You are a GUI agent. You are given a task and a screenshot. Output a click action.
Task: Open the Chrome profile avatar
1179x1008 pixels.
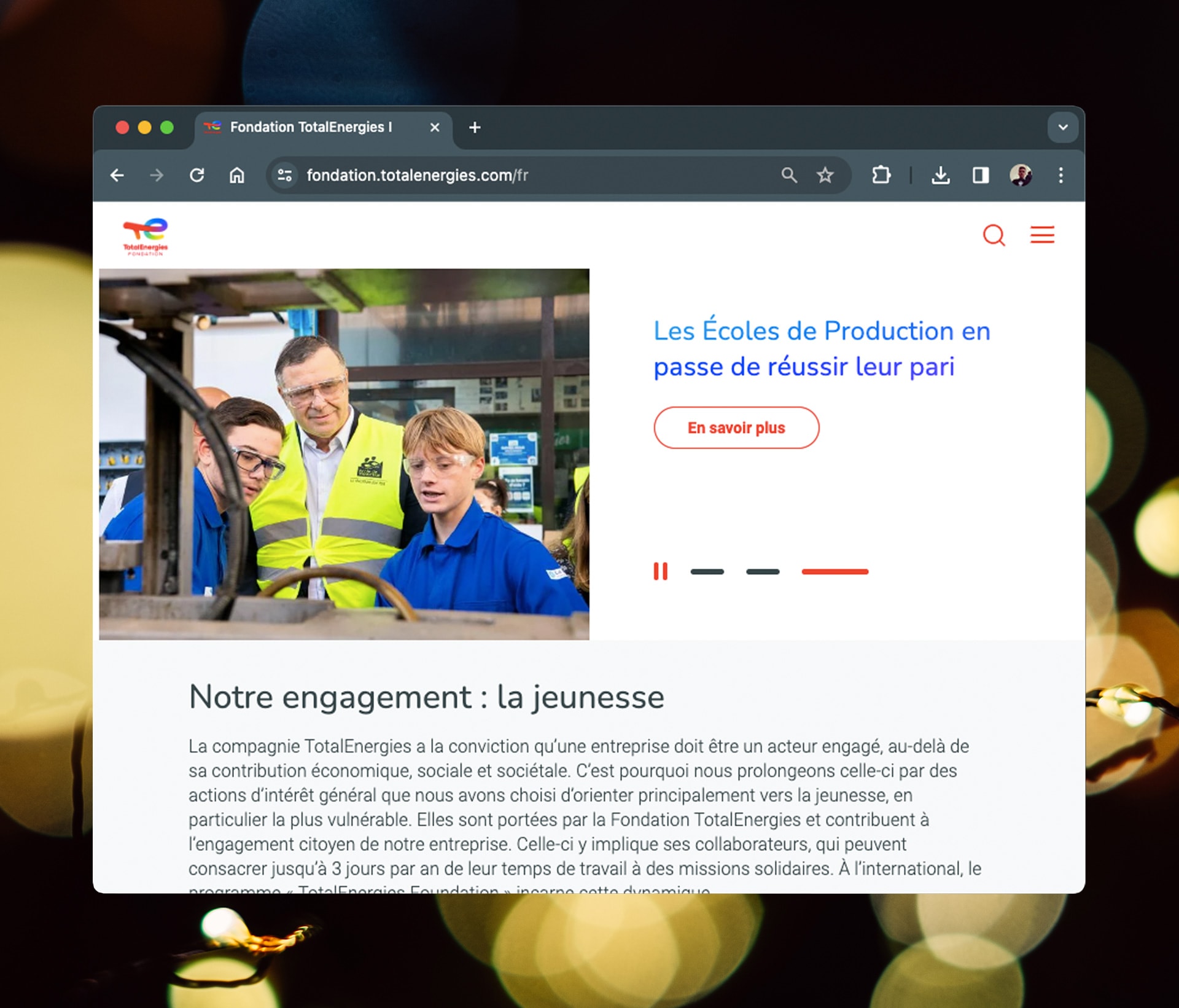point(1021,176)
